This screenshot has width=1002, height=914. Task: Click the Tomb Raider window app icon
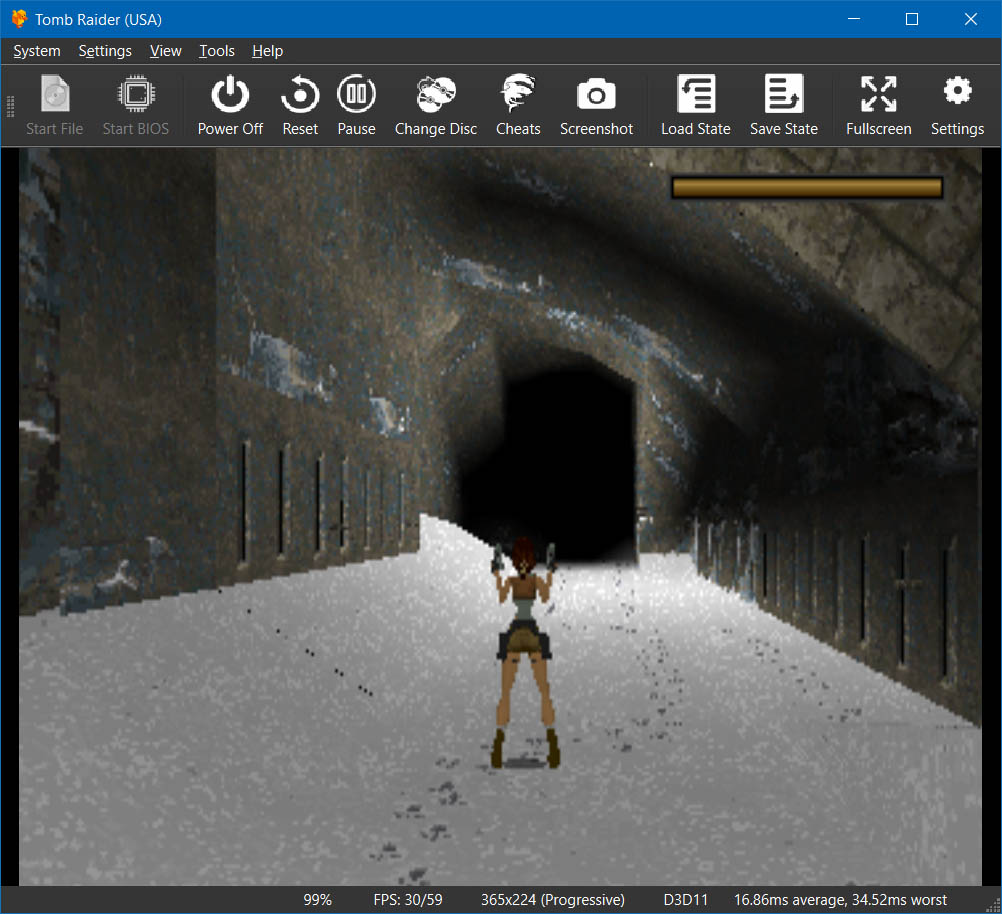19,19
